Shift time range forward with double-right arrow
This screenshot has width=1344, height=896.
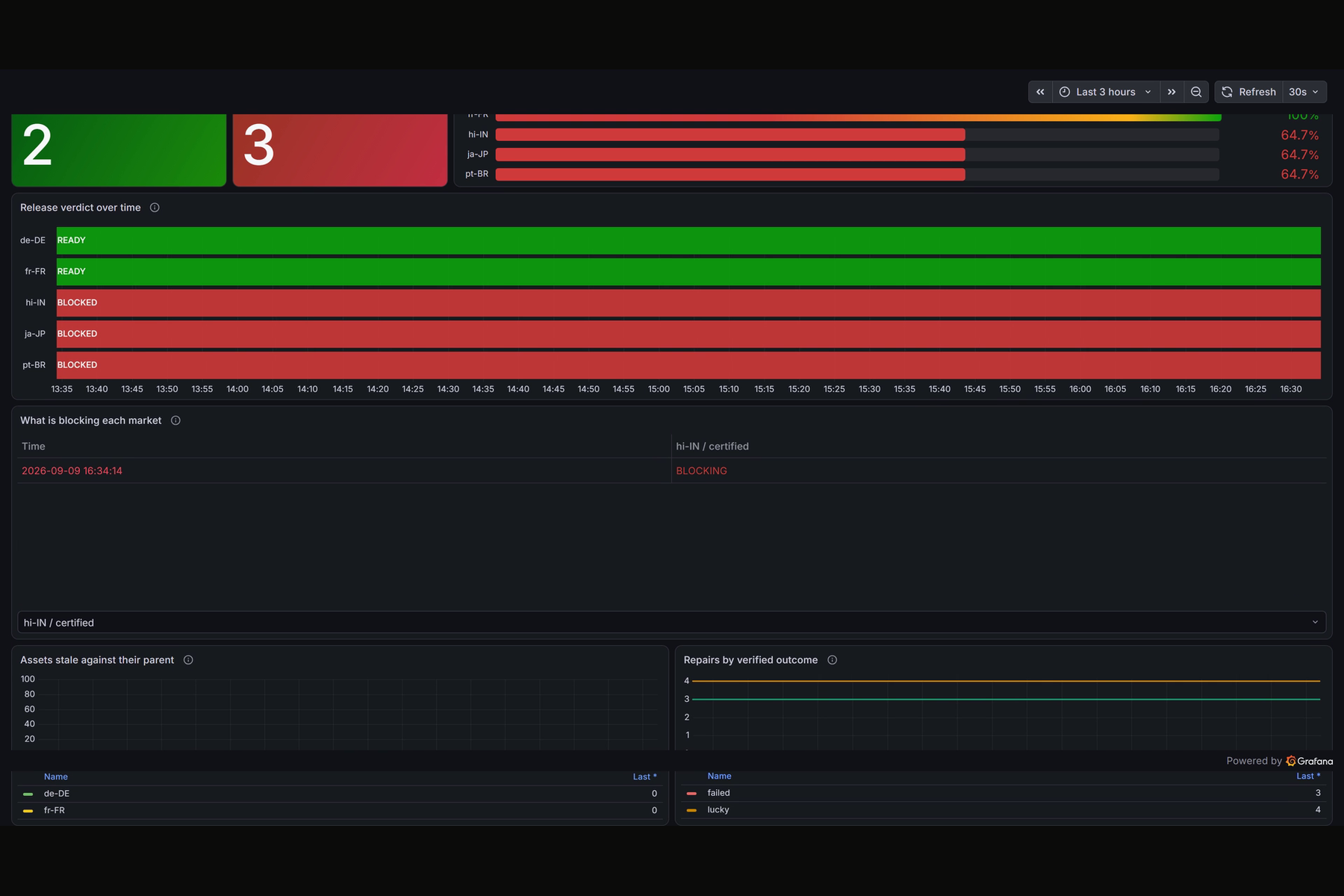coord(1172,92)
